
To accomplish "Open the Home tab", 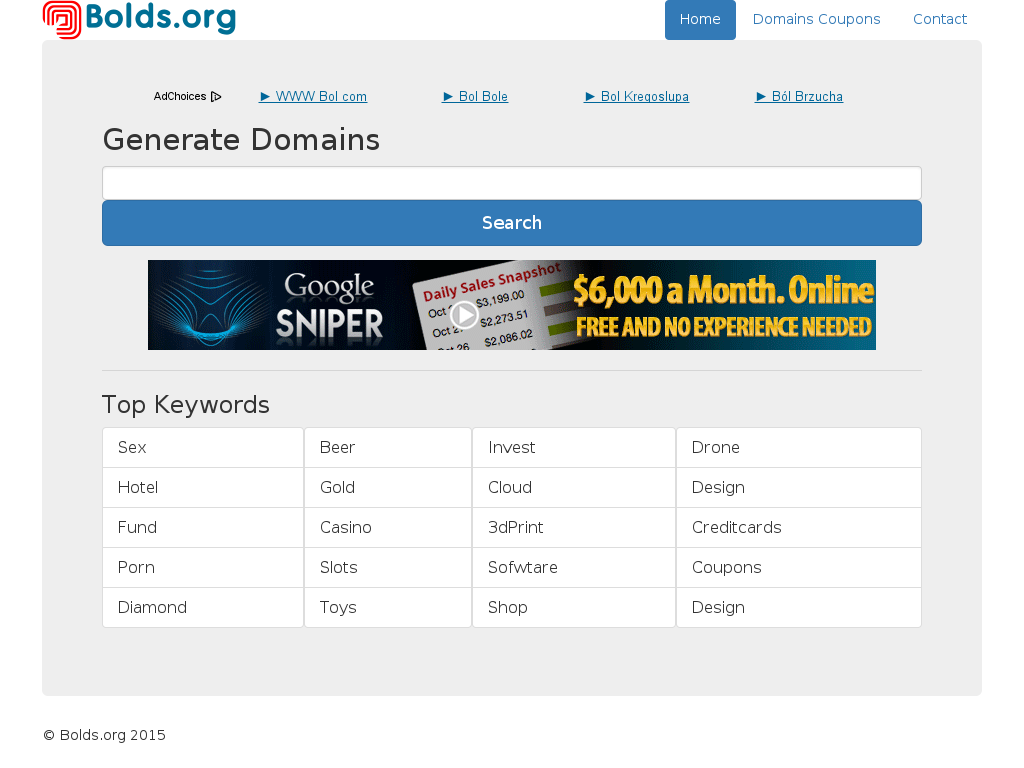I will click(700, 20).
